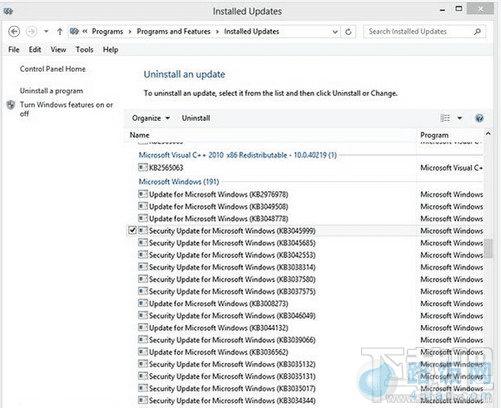The width and height of the screenshot is (501, 408).
Task: Open the Edit menu
Action: point(35,50)
